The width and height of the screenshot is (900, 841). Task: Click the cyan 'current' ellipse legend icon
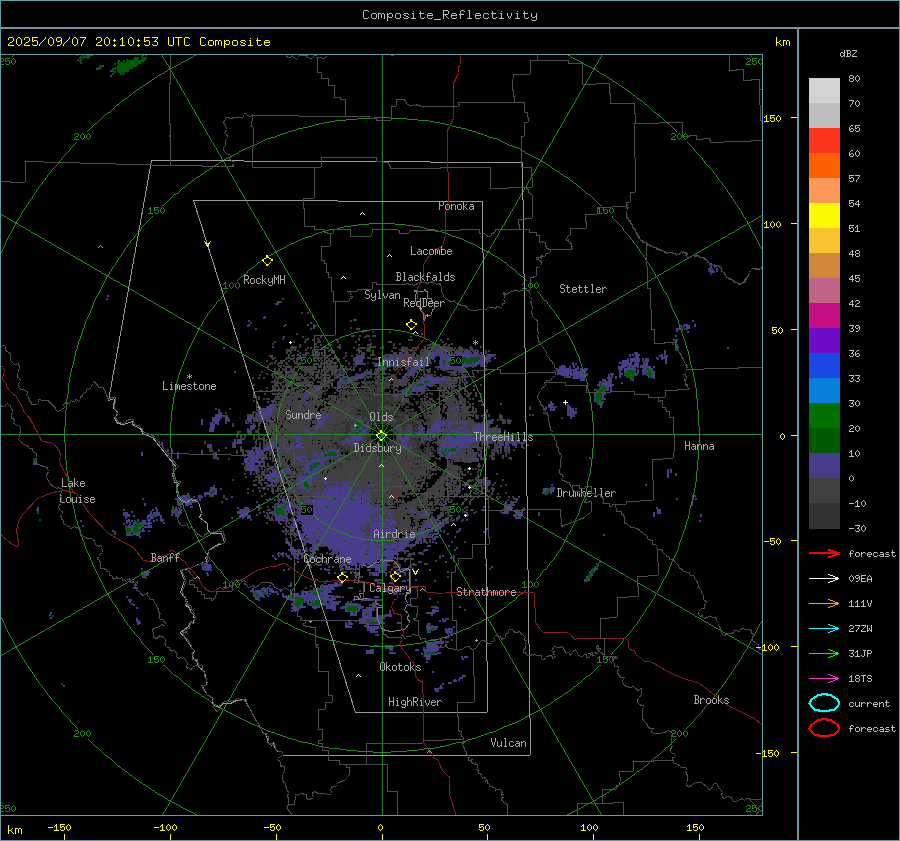click(x=824, y=703)
